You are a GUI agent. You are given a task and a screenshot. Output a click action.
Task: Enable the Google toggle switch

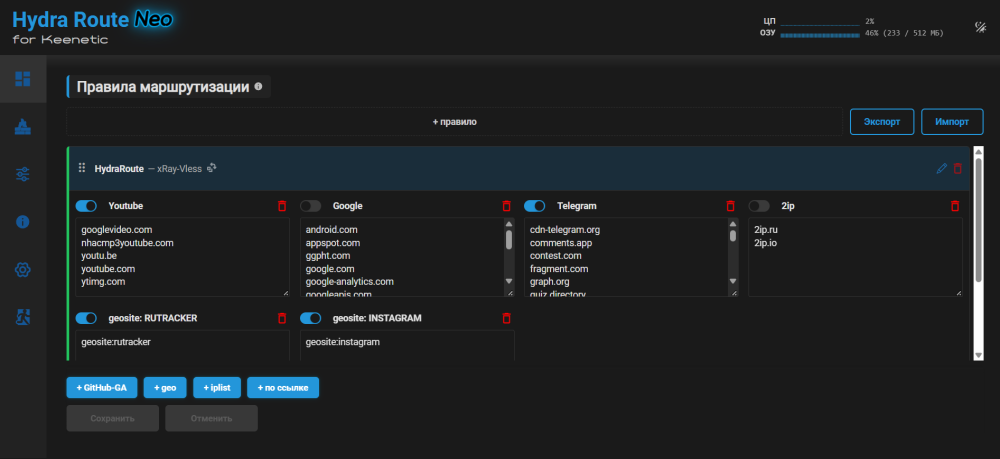(x=311, y=206)
